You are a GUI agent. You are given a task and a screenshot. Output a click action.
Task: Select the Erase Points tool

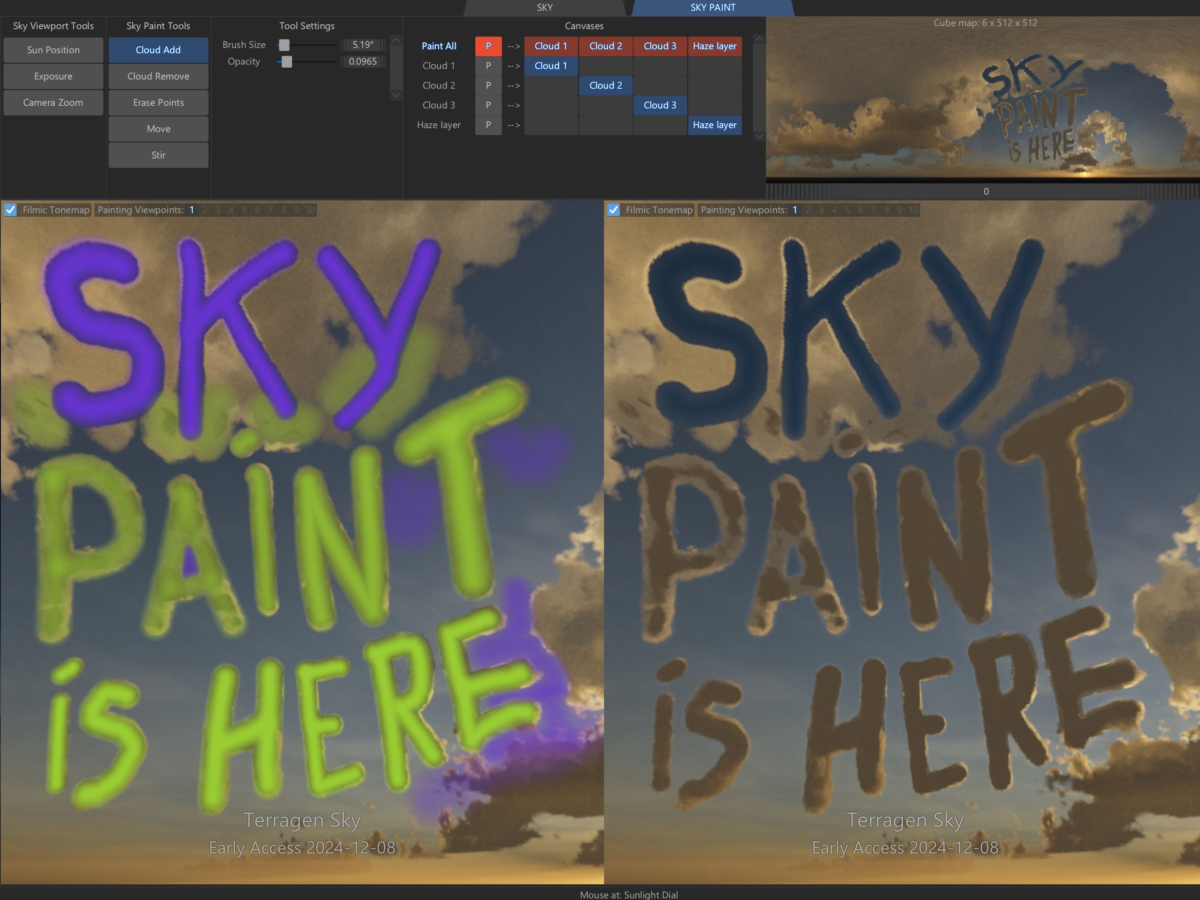pos(158,102)
